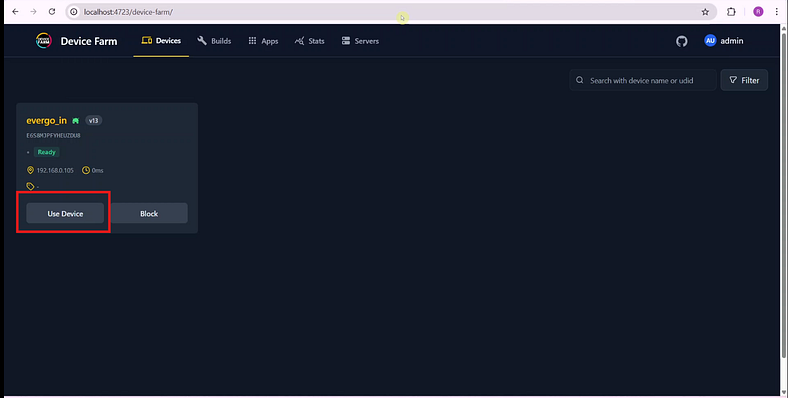
Task: Focus the address bar showing localhost:4723/device-farm/
Action: click(390, 12)
